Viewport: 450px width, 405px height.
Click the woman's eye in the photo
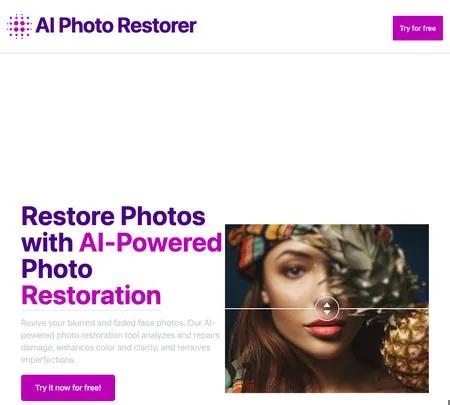[x=295, y=271]
